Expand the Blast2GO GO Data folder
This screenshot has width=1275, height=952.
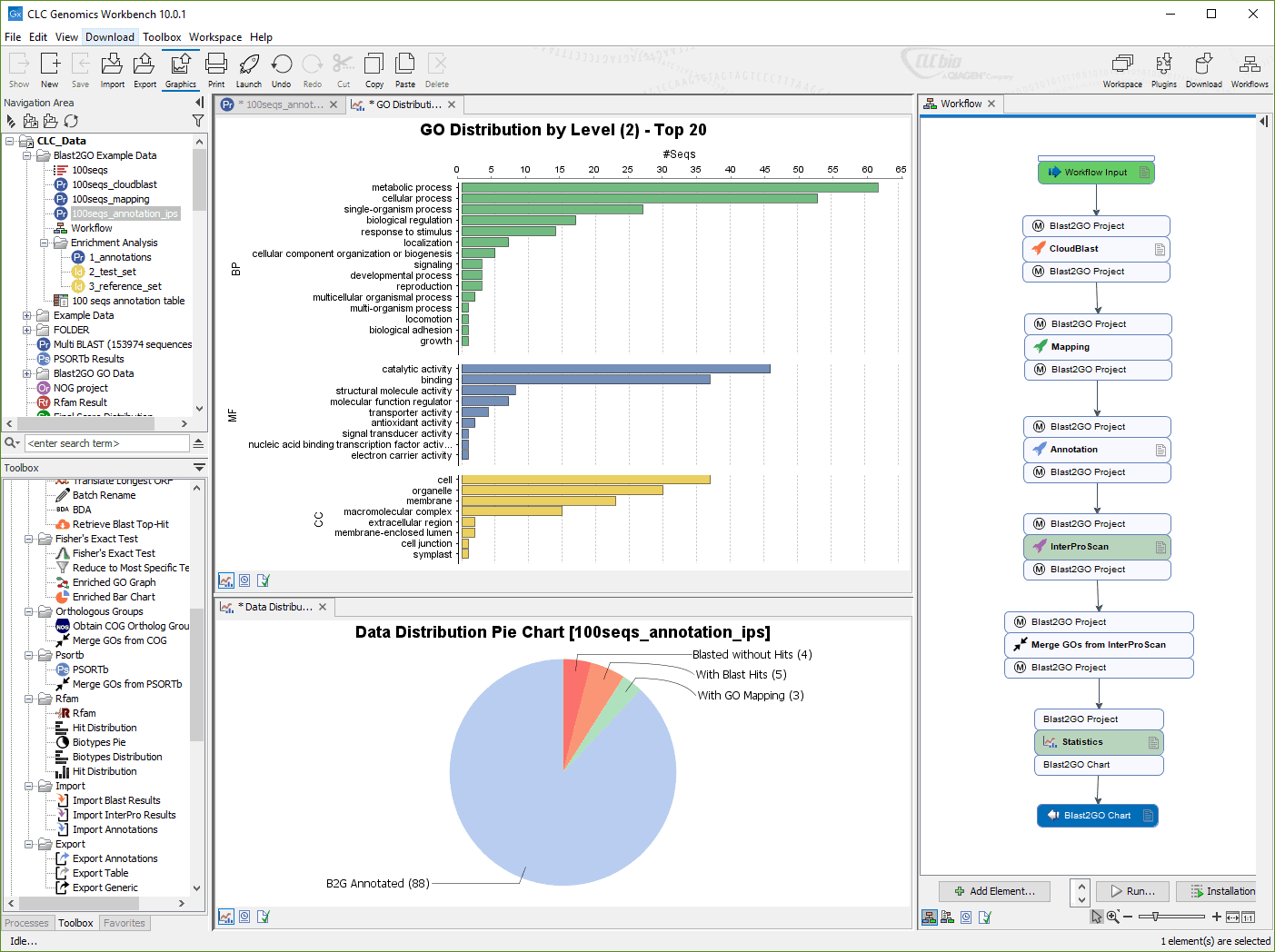(x=27, y=373)
